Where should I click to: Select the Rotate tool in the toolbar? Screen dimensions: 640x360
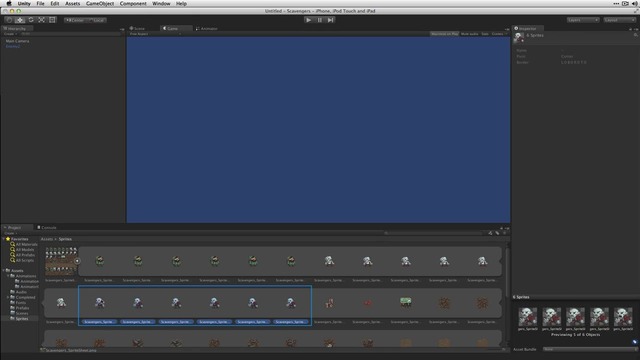point(31,20)
